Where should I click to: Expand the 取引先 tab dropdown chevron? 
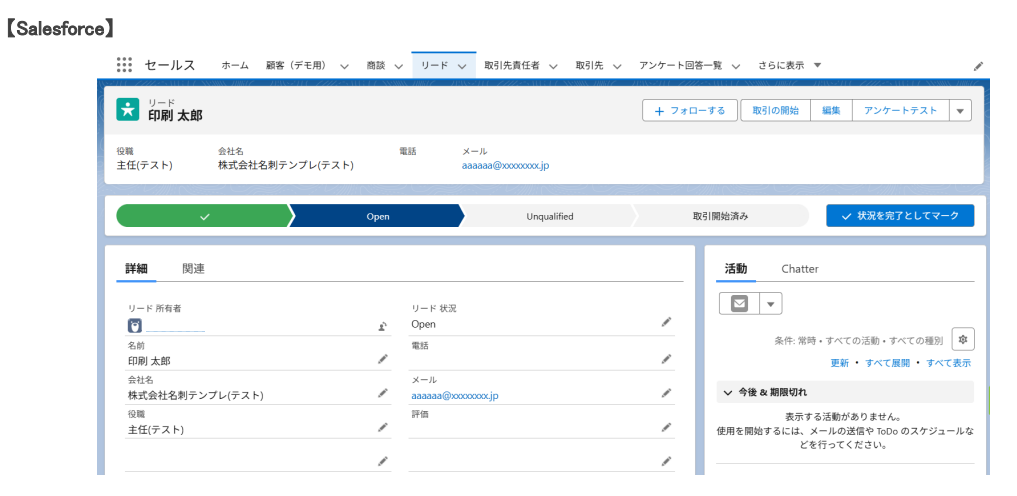point(617,66)
